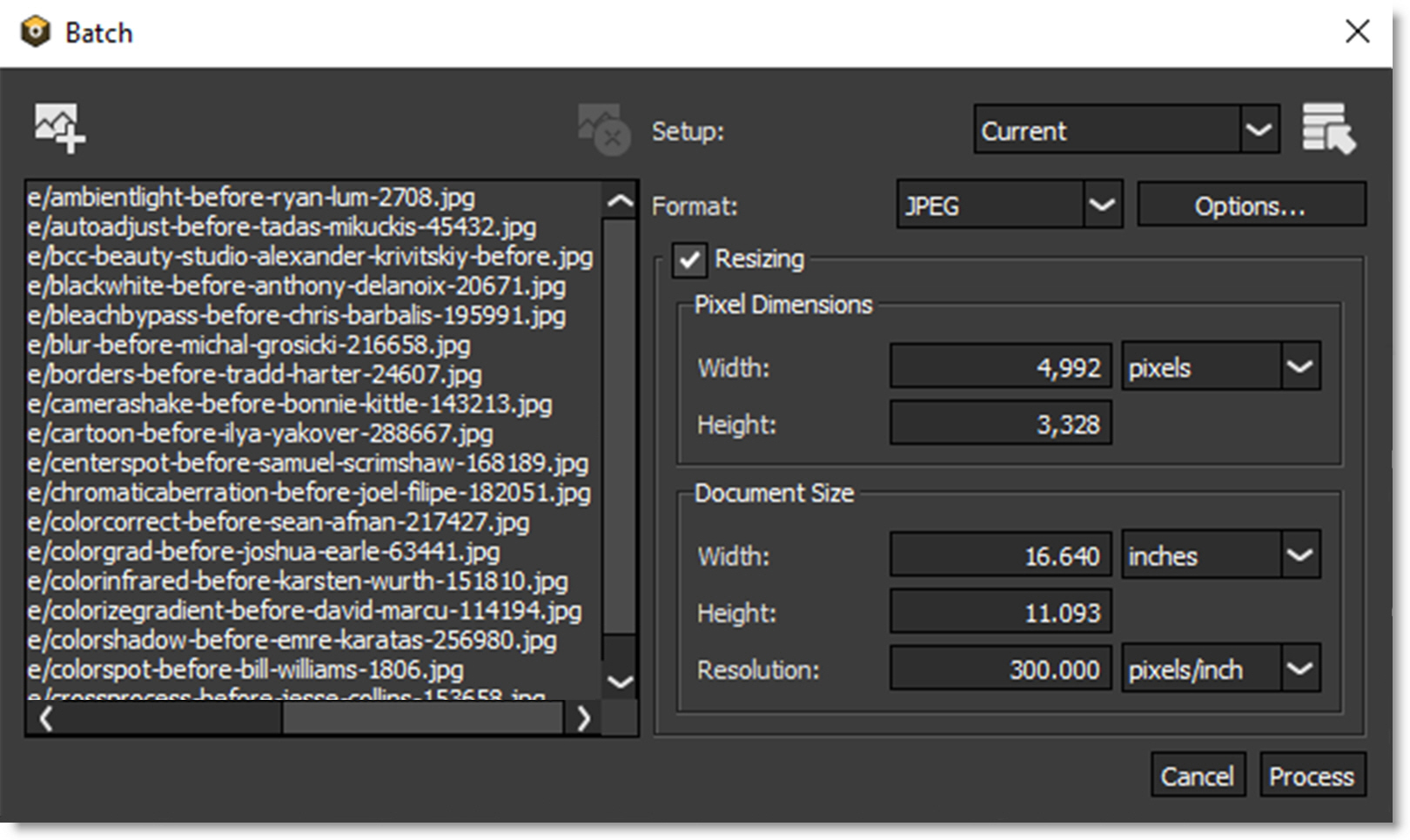Click the Batch app icon in title bar
This screenshot has height=840, width=1410.
click(36, 33)
